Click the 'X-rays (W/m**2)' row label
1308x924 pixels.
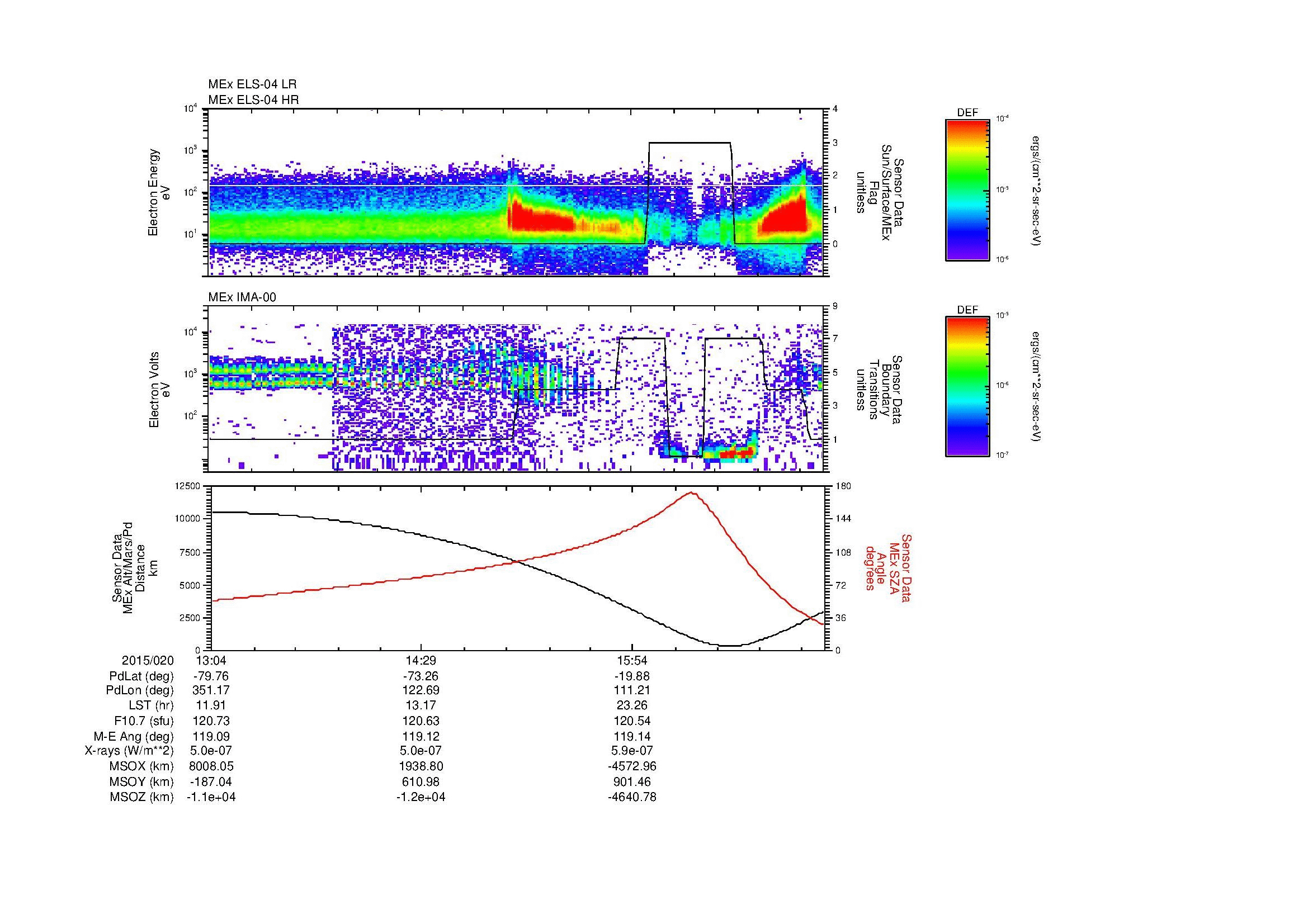pyautogui.click(x=129, y=751)
